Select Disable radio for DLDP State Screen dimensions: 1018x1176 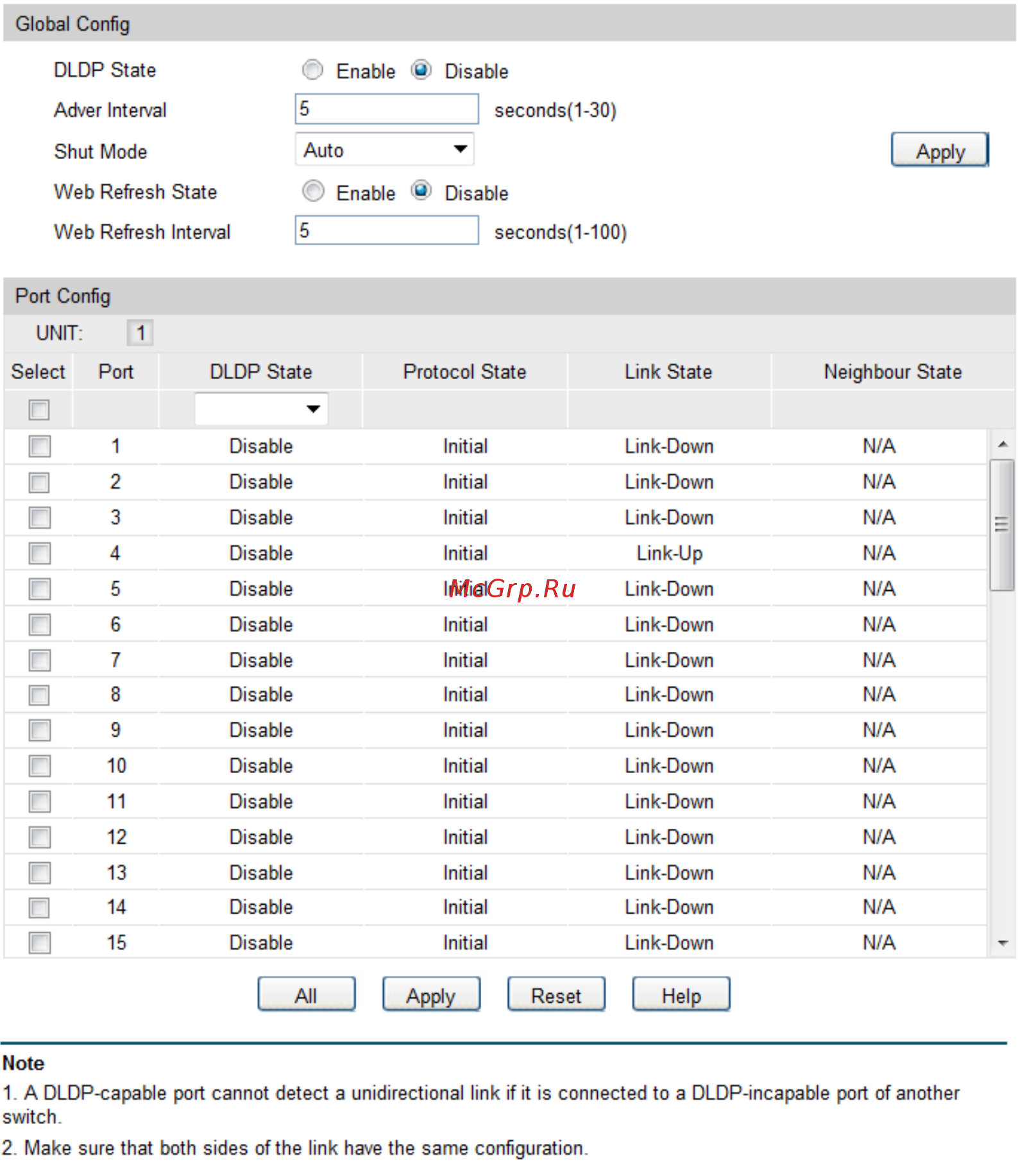click(x=421, y=70)
